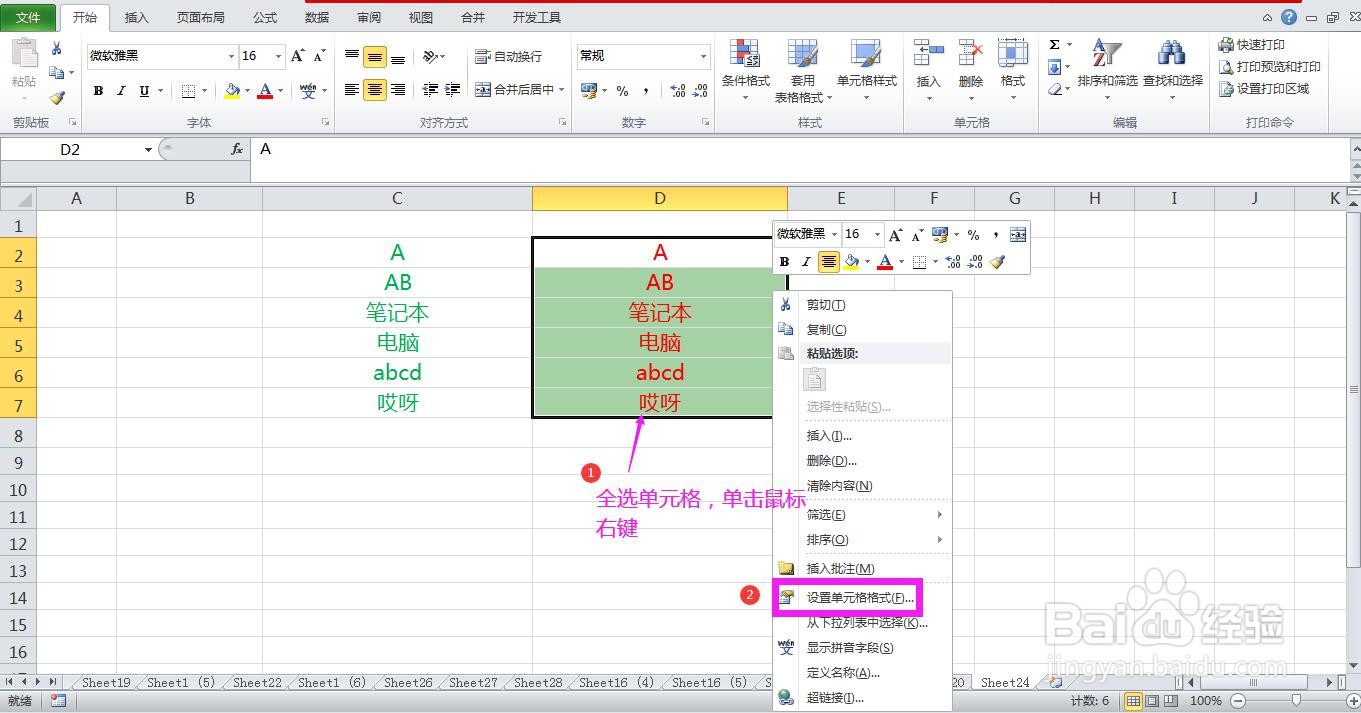This screenshot has height=713, width=1361.
Task: Toggle ribbon Middle Align button
Action: pyautogui.click(x=375, y=57)
